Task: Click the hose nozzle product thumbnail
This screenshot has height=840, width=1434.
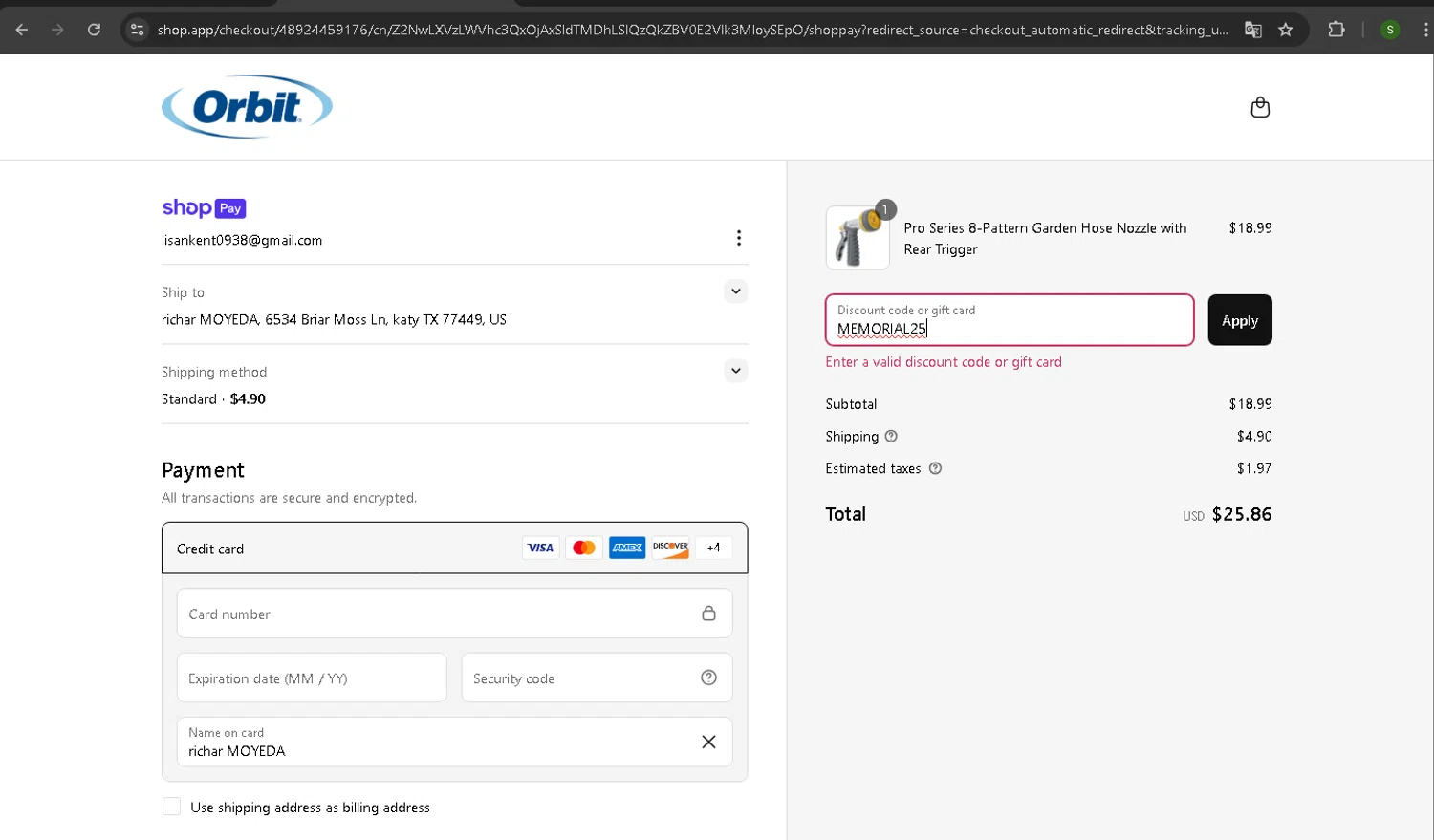Action: 858,238
